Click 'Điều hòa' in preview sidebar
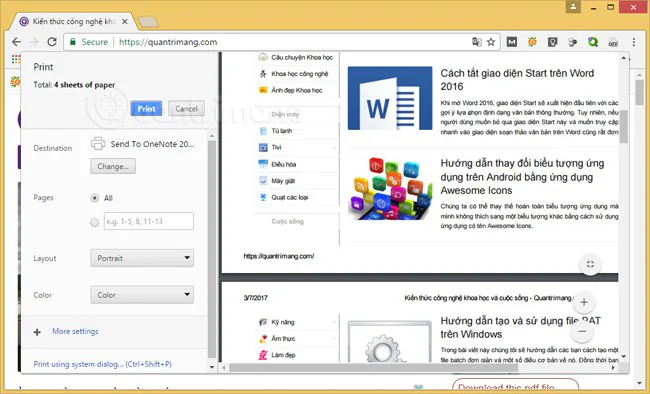Viewport: 650px width, 394px height. (284, 164)
